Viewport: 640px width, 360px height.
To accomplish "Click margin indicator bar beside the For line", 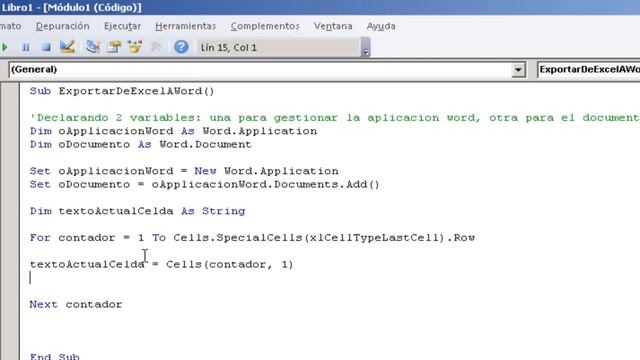I will pos(9,238).
